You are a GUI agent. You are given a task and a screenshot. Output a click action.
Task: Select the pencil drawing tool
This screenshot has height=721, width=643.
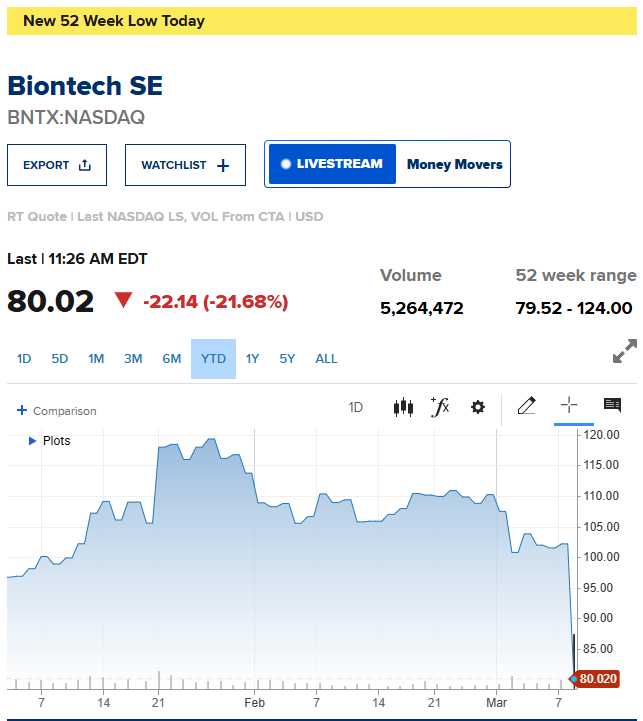tap(527, 406)
